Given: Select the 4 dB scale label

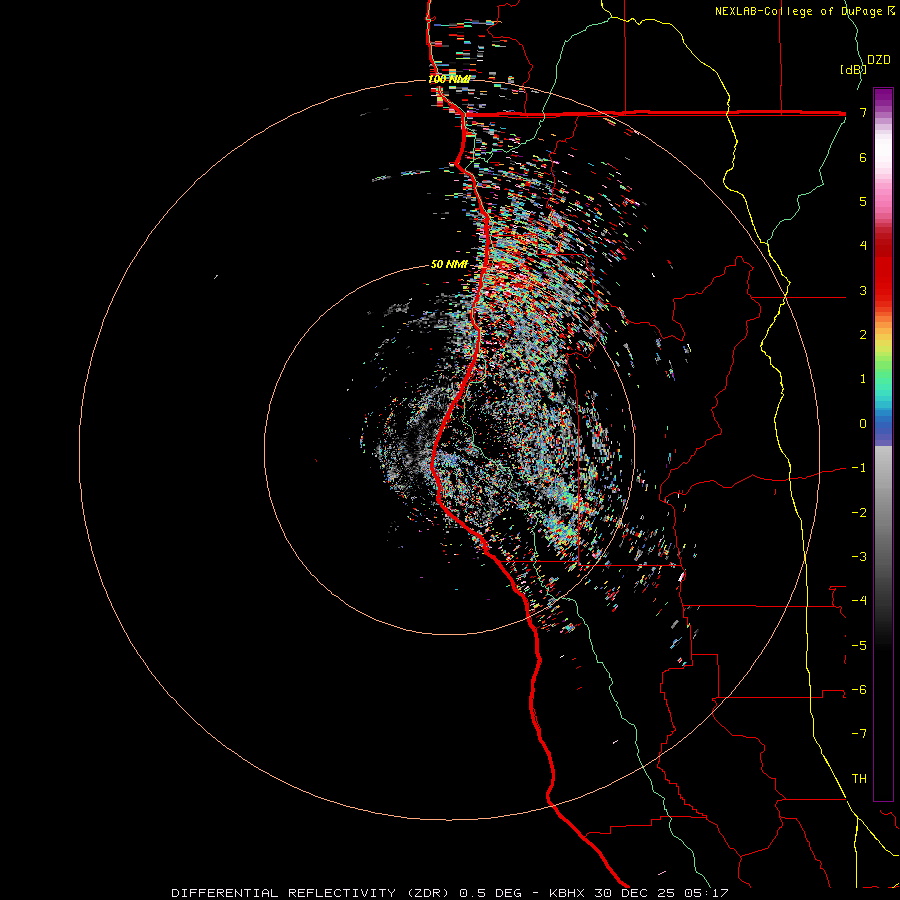Looking at the screenshot, I should pyautogui.click(x=863, y=245).
